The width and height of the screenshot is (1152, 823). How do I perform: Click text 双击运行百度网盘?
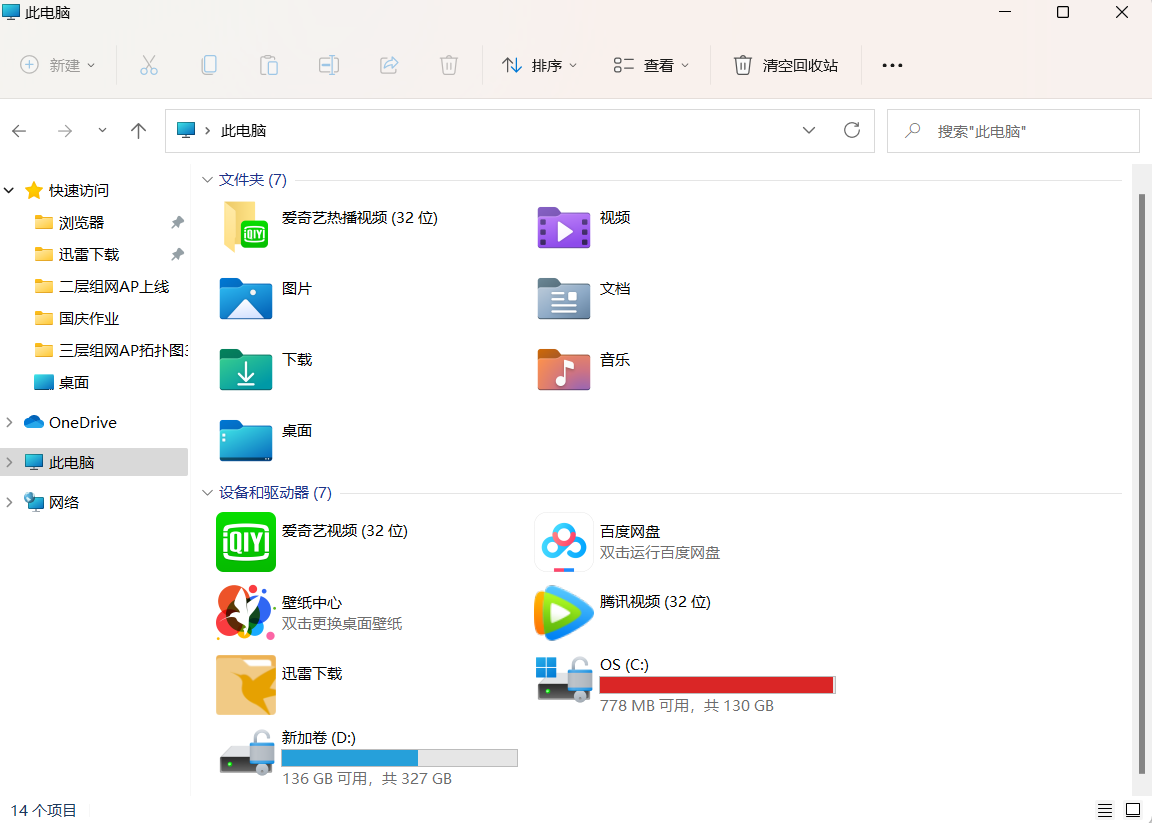660,553
